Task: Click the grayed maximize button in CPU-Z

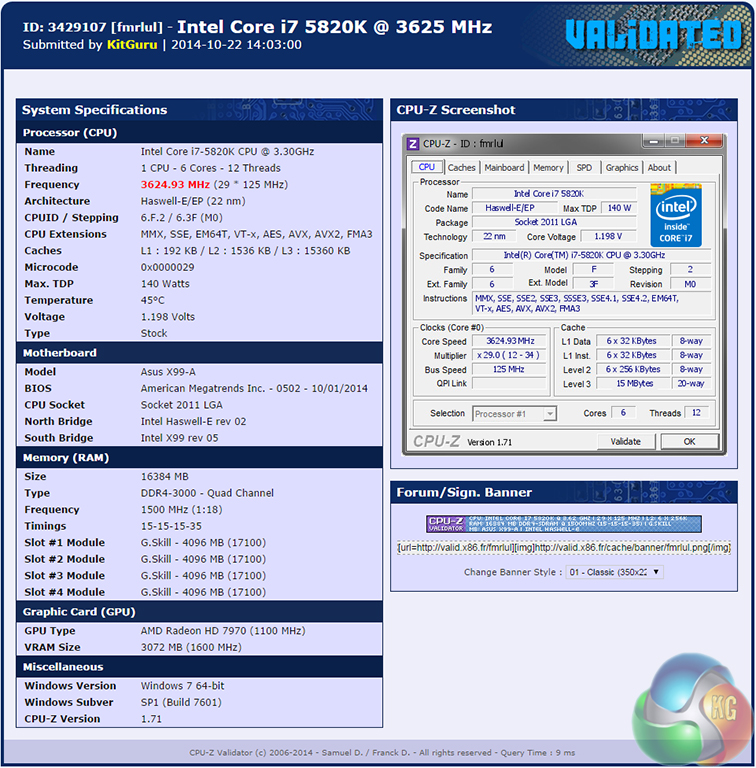Action: pos(675,141)
